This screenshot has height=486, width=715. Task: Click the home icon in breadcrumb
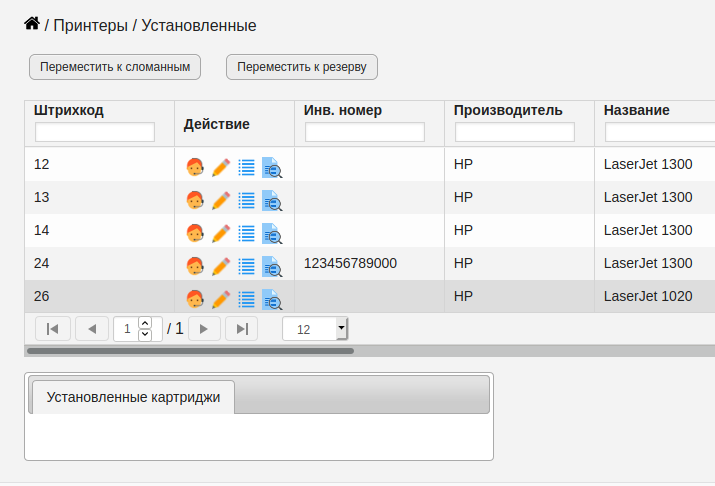click(32, 23)
